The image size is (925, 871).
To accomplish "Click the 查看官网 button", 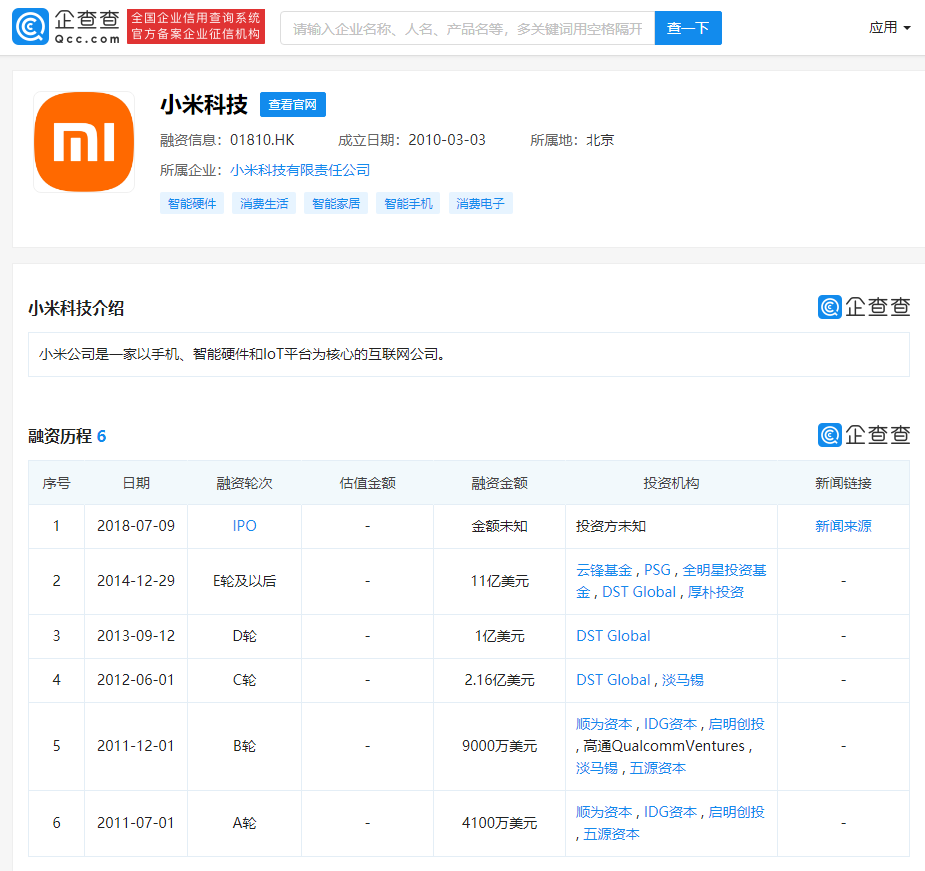I will (x=293, y=105).
